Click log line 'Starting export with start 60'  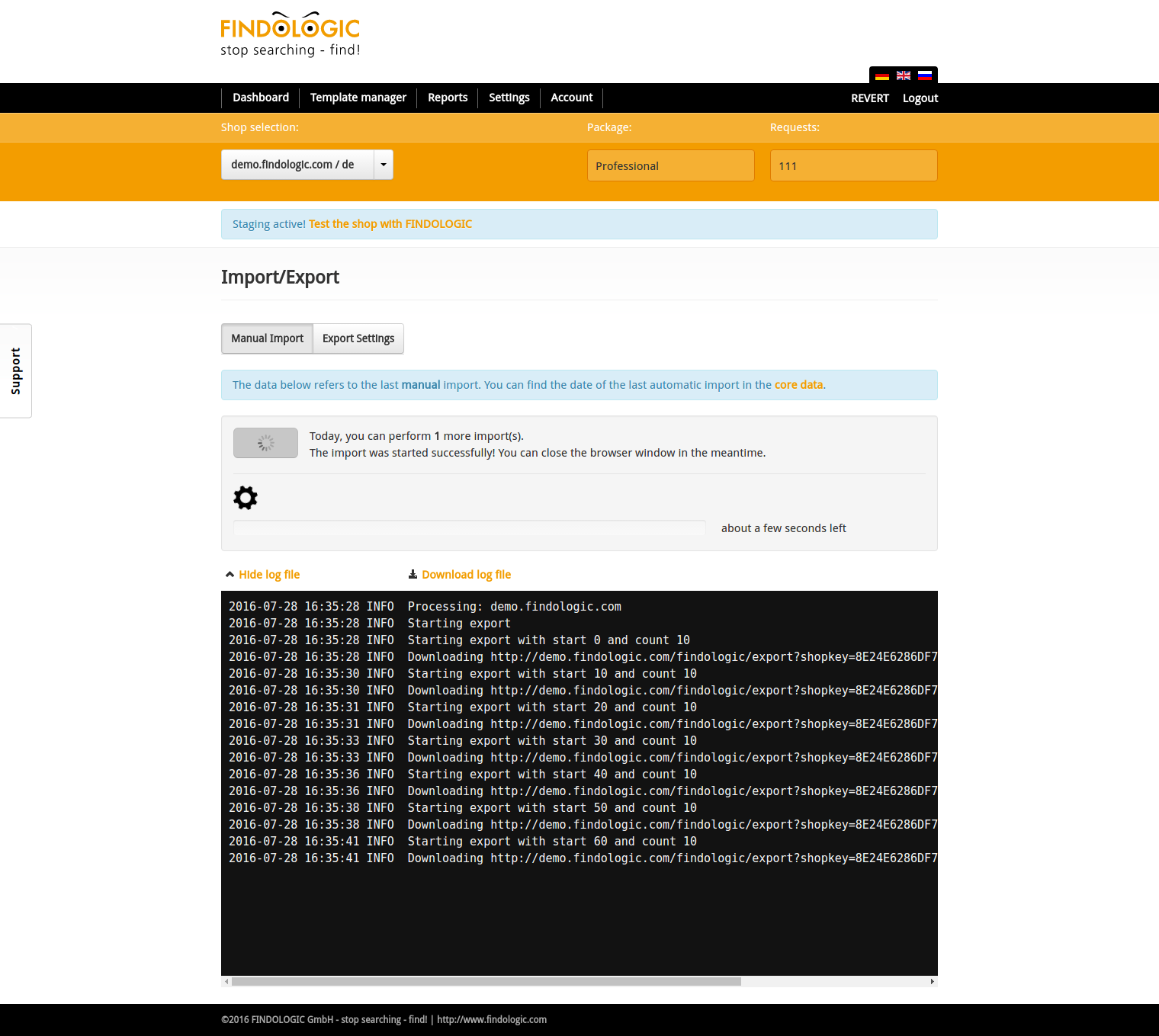[x=463, y=842]
